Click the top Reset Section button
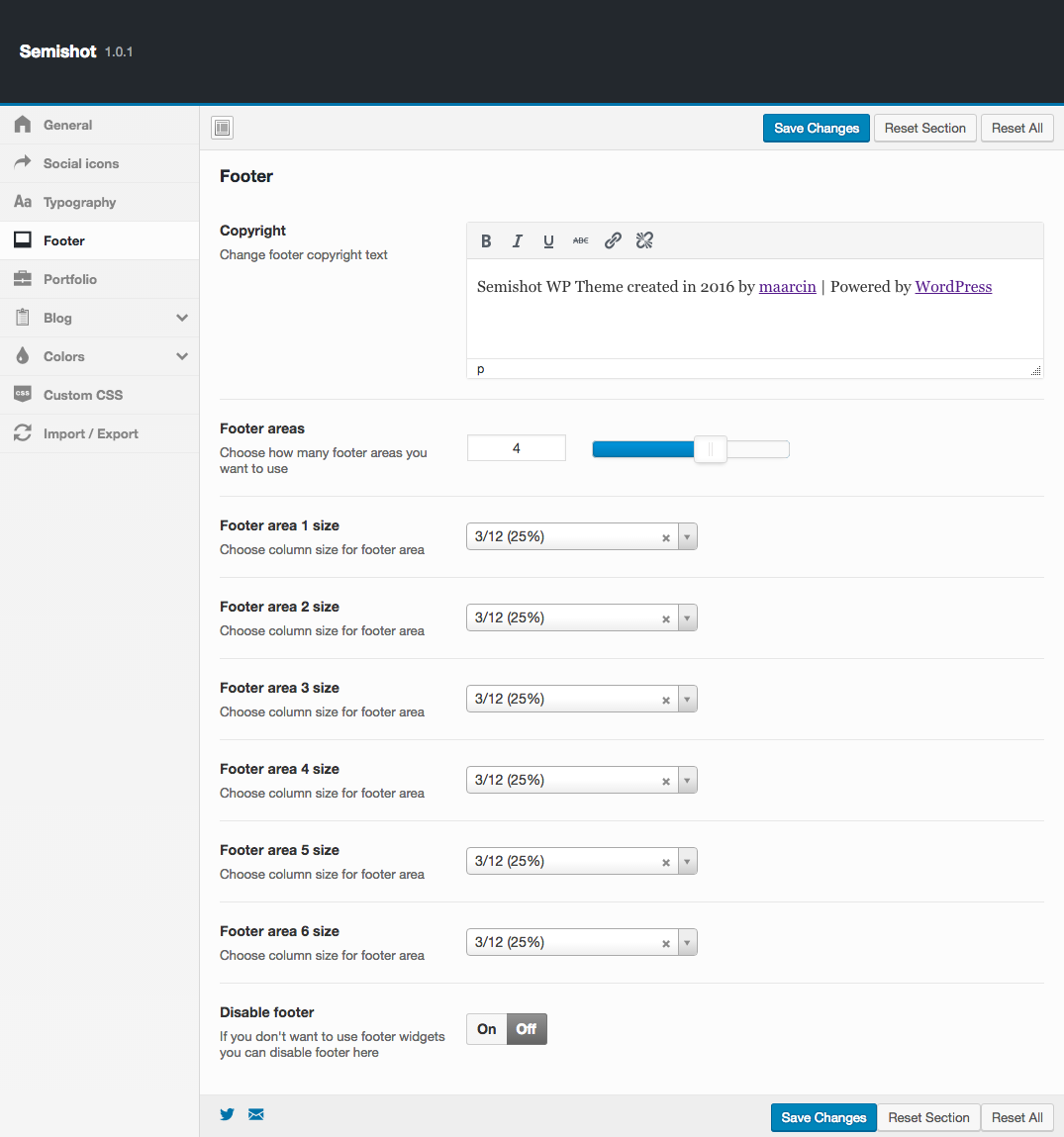The height and width of the screenshot is (1137, 1064). [924, 128]
